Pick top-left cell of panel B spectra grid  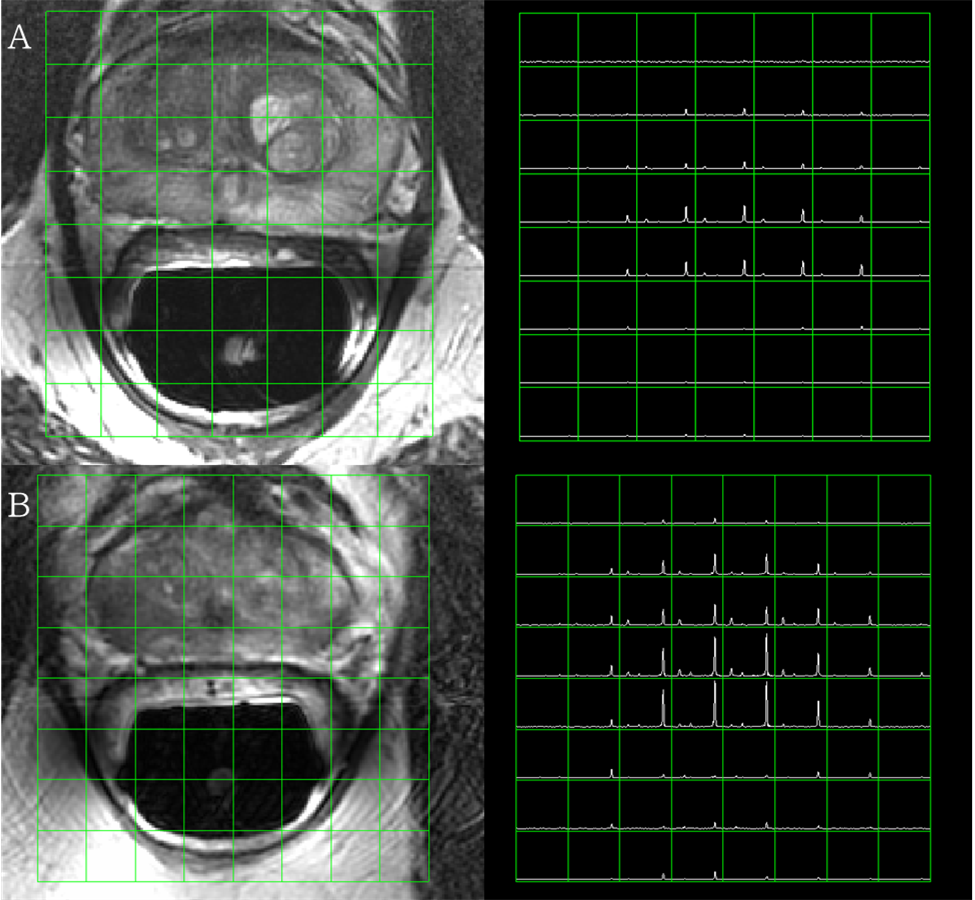[541, 500]
